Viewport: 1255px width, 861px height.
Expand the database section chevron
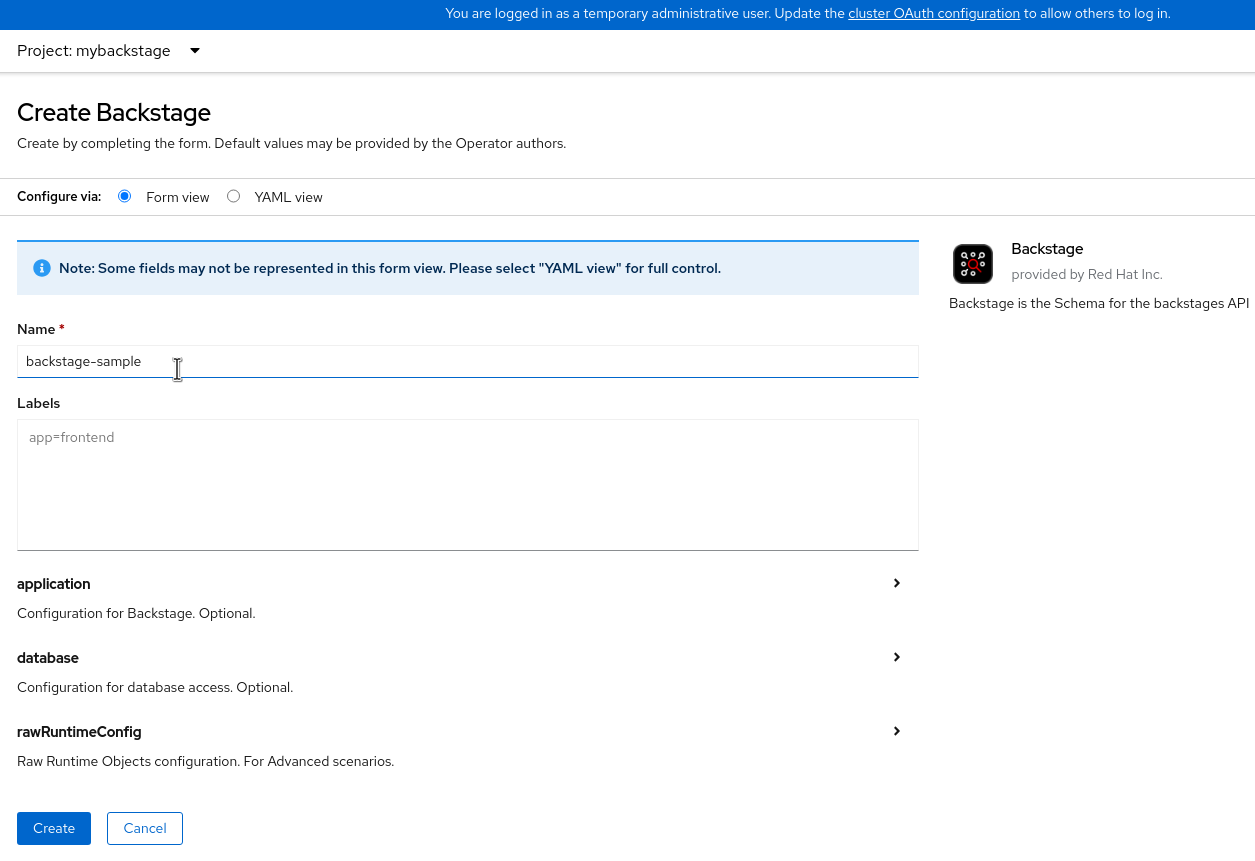click(x=897, y=657)
